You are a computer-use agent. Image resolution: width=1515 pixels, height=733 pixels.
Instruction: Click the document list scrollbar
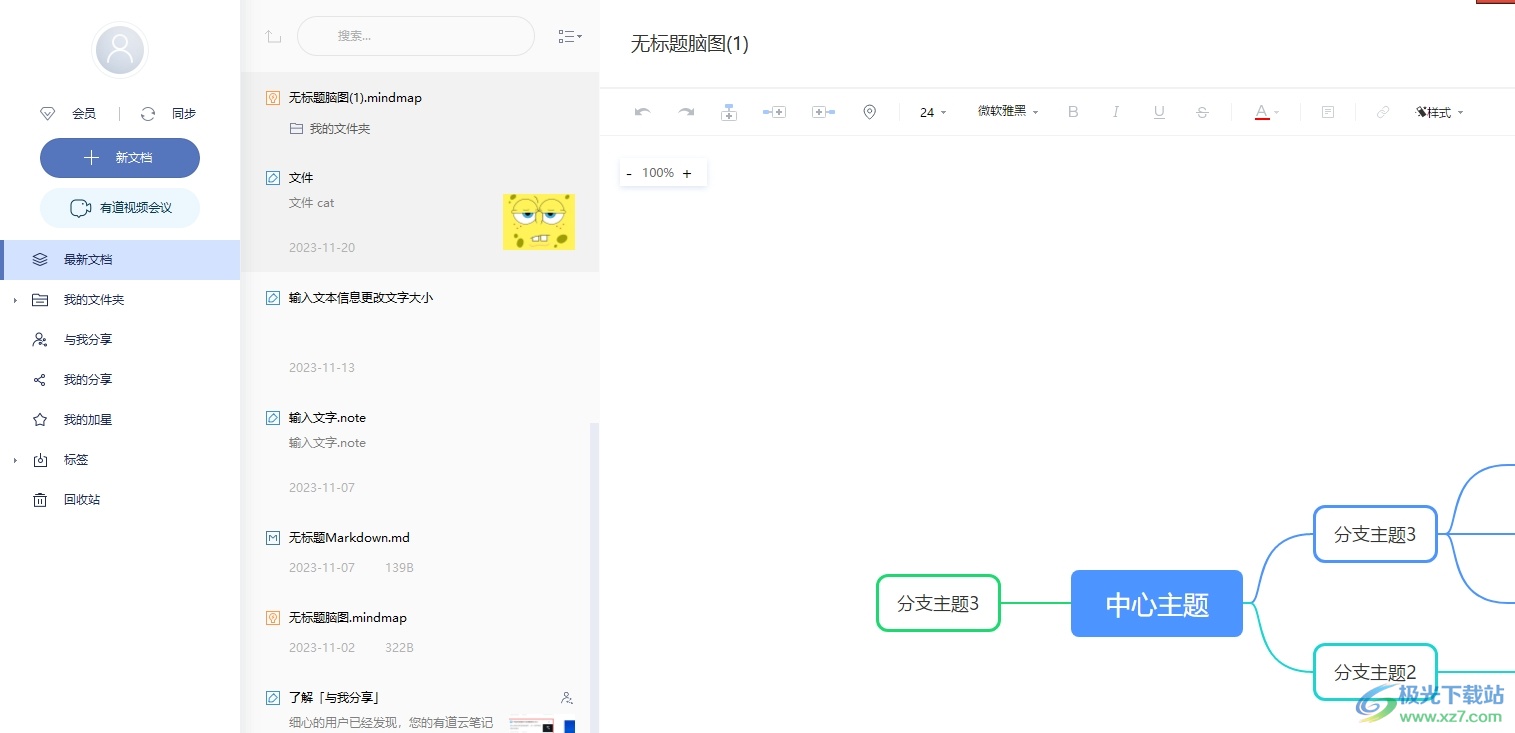point(594,577)
